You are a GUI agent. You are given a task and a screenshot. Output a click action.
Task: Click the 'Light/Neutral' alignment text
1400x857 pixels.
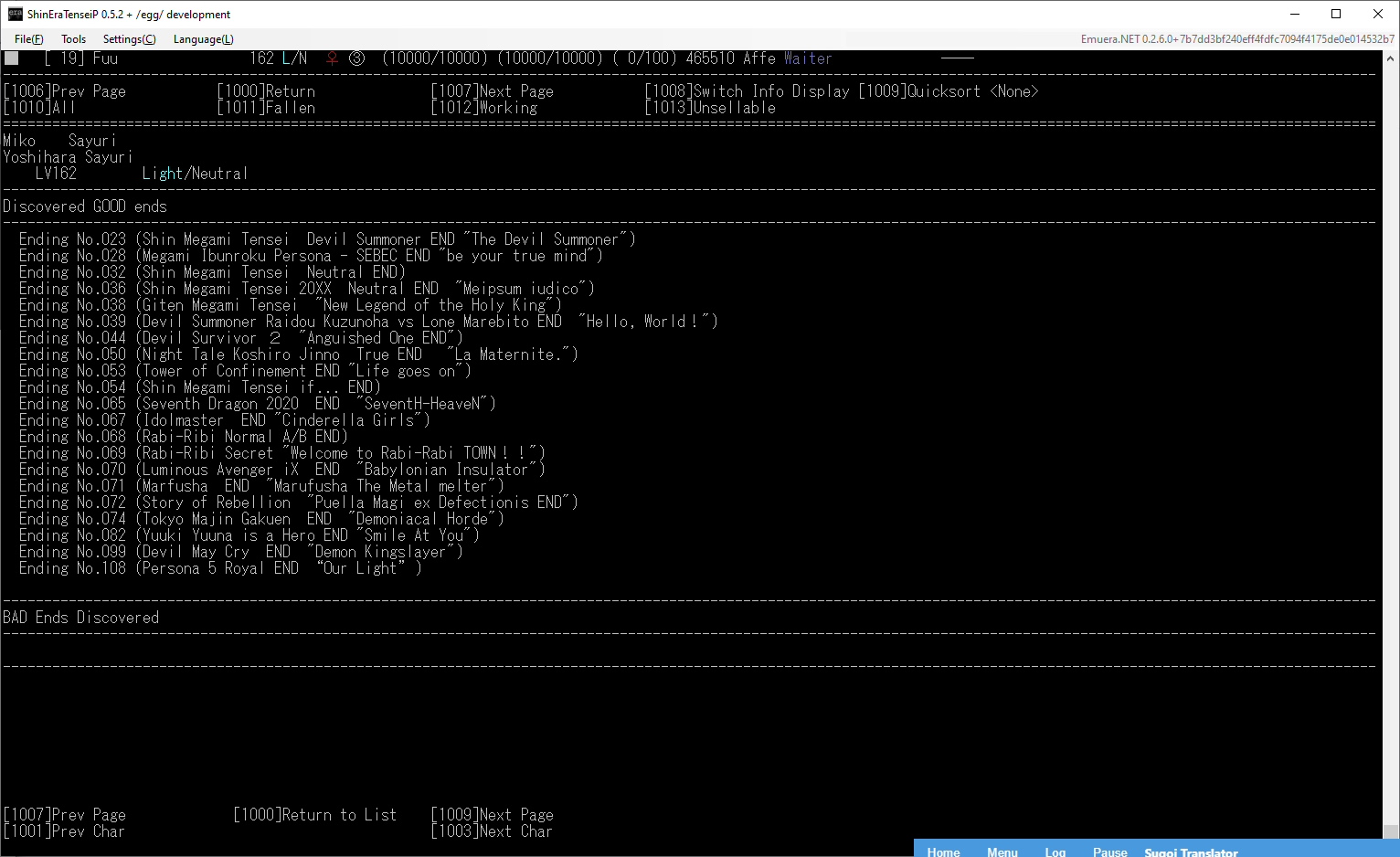coord(195,174)
